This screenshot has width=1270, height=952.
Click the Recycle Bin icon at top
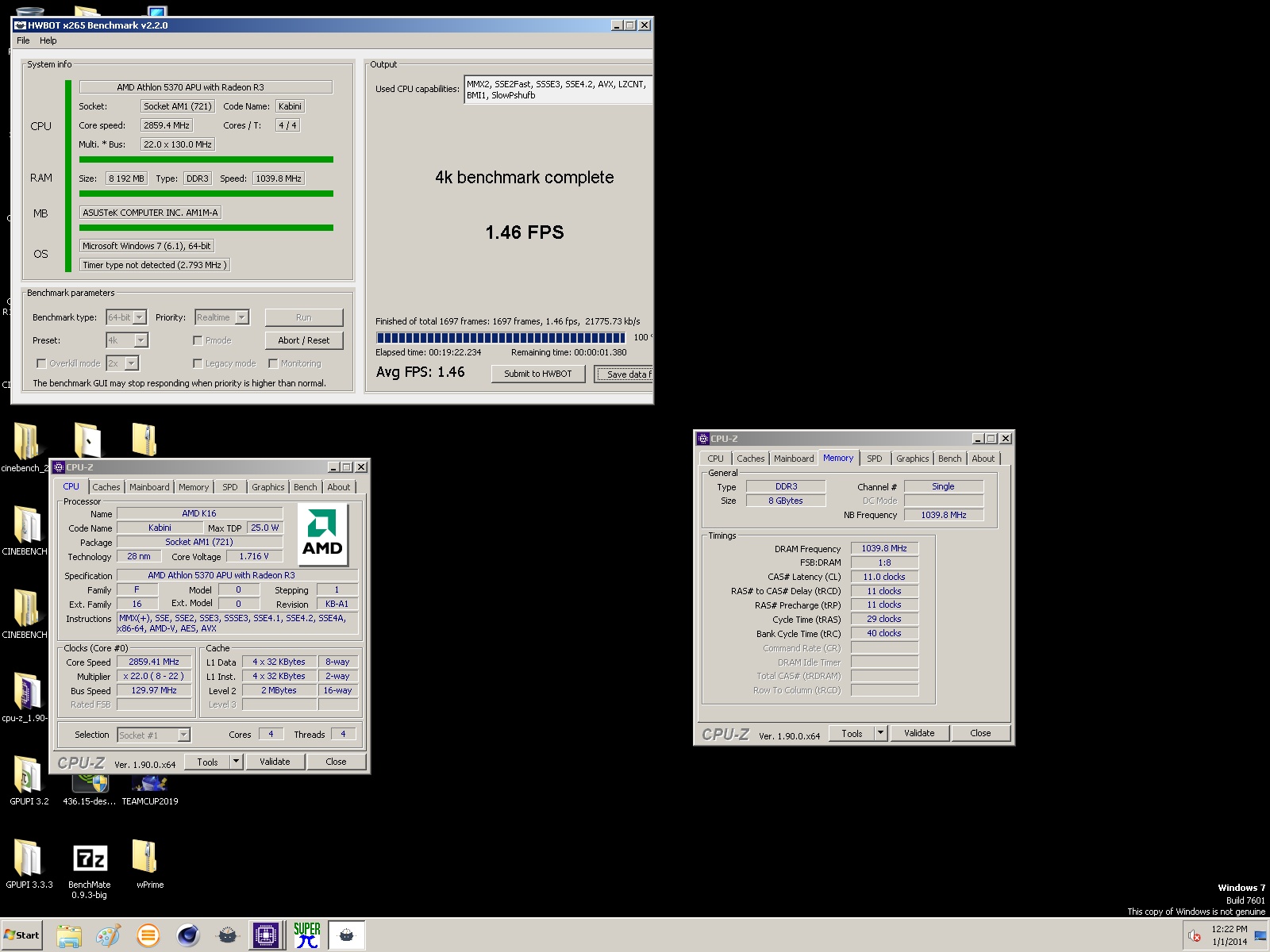pyautogui.click(x=29, y=11)
